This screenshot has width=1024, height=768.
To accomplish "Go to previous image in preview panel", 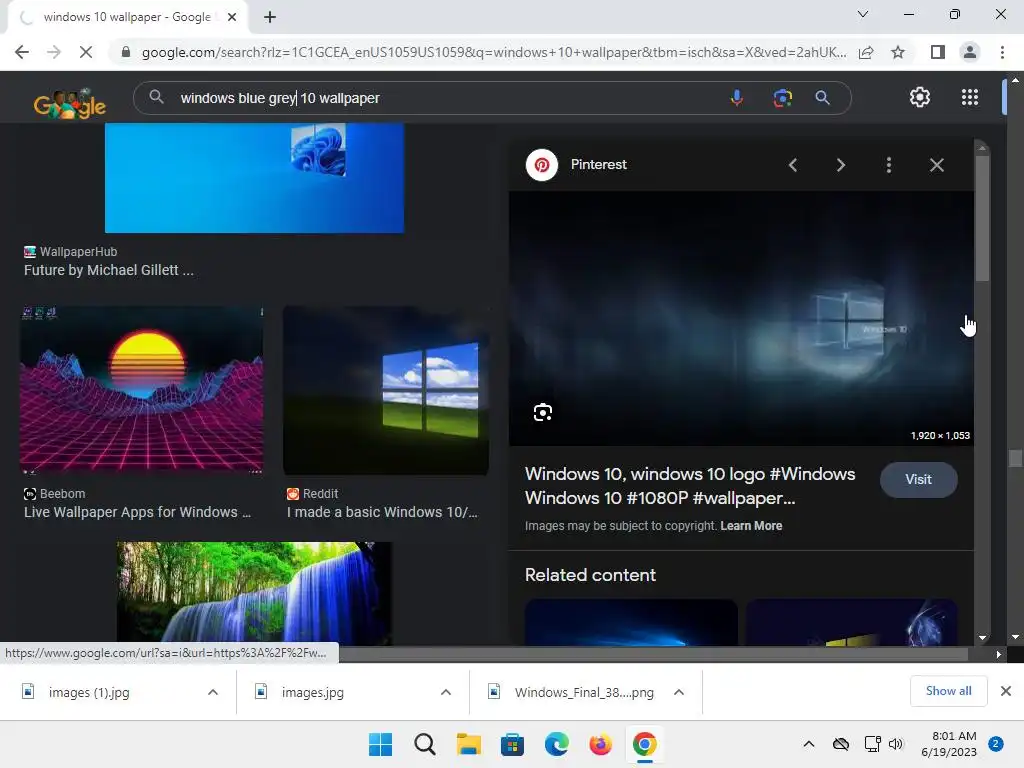I will [x=793, y=165].
